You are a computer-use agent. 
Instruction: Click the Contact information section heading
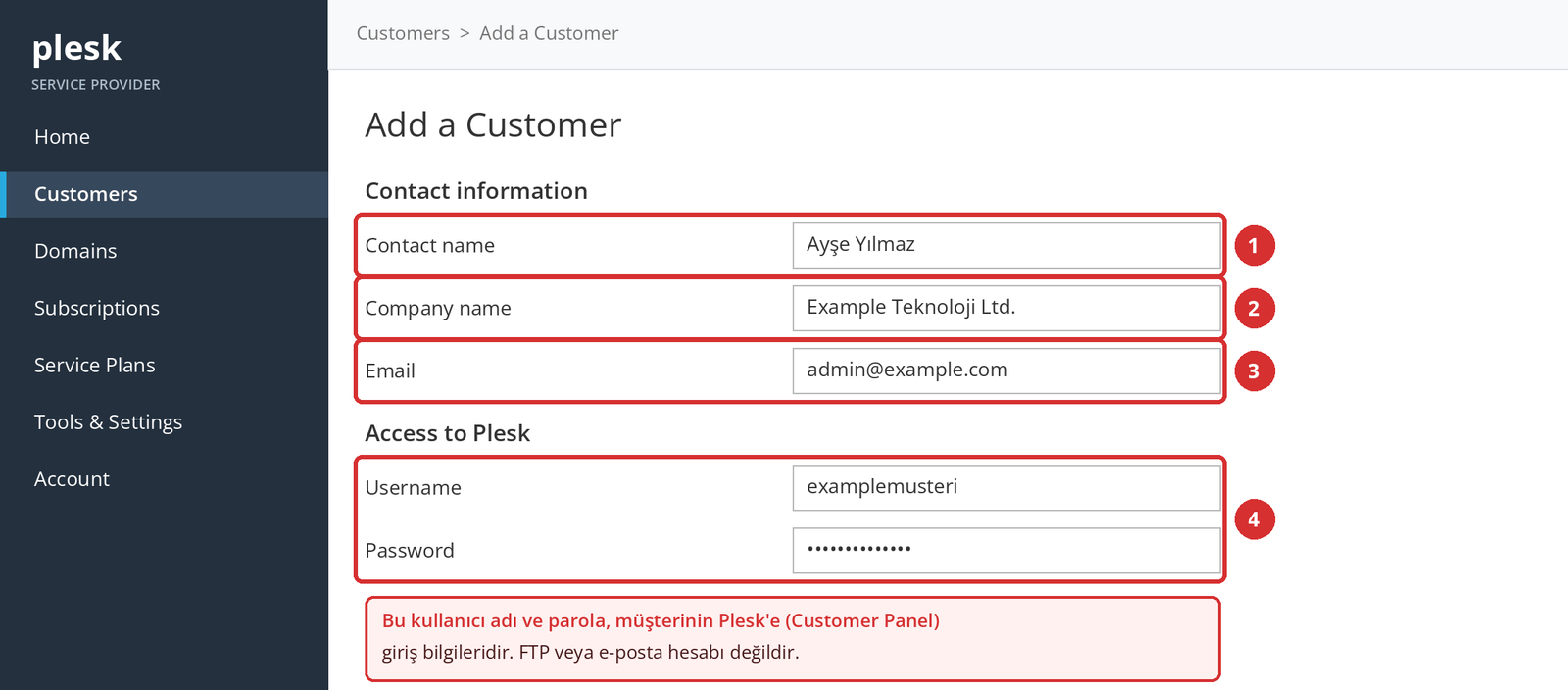[476, 191]
